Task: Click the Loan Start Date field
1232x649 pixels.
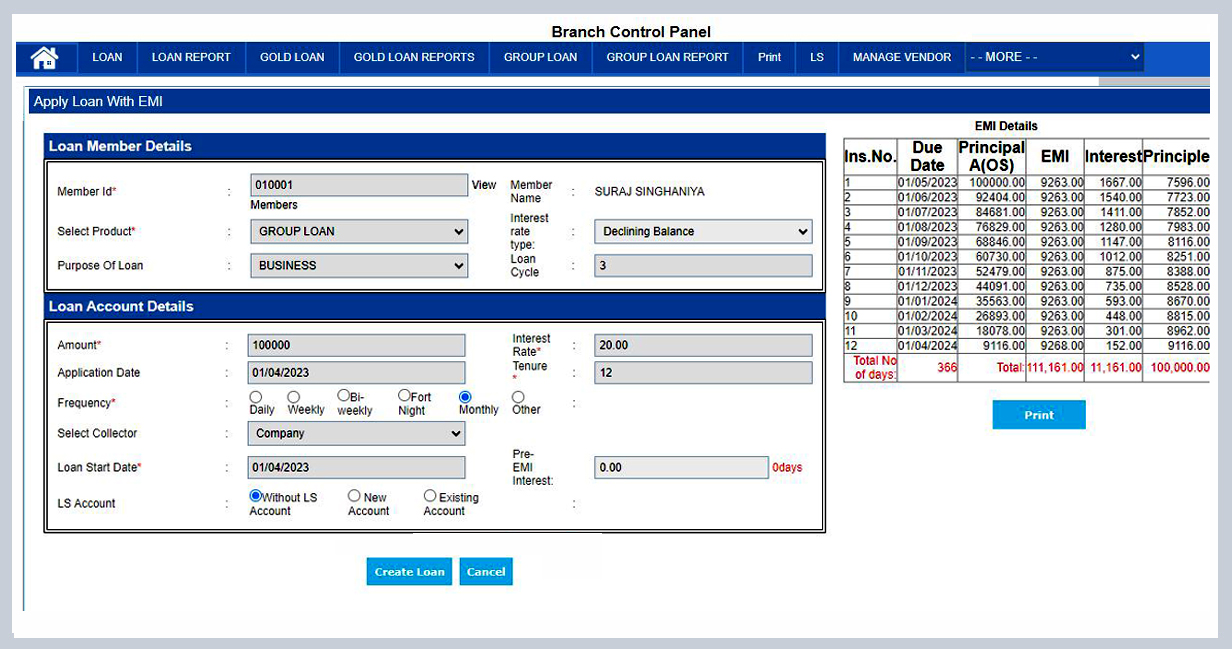Action: click(x=357, y=467)
